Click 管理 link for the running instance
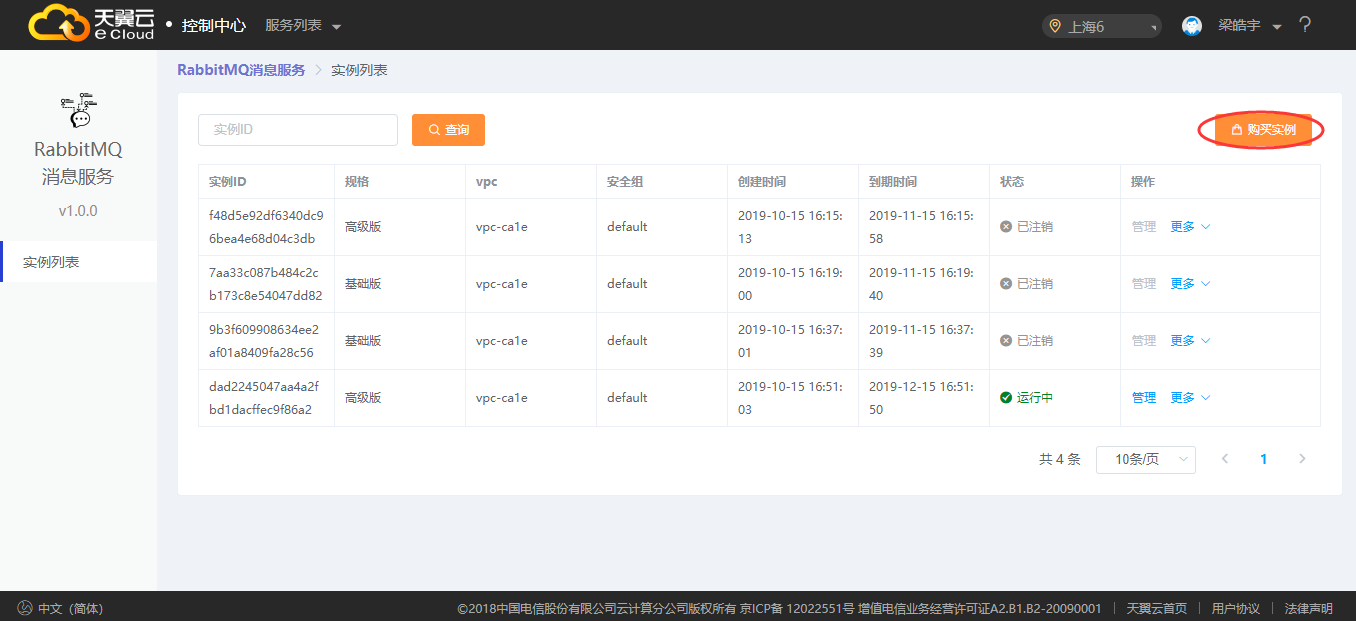 tap(1143, 398)
